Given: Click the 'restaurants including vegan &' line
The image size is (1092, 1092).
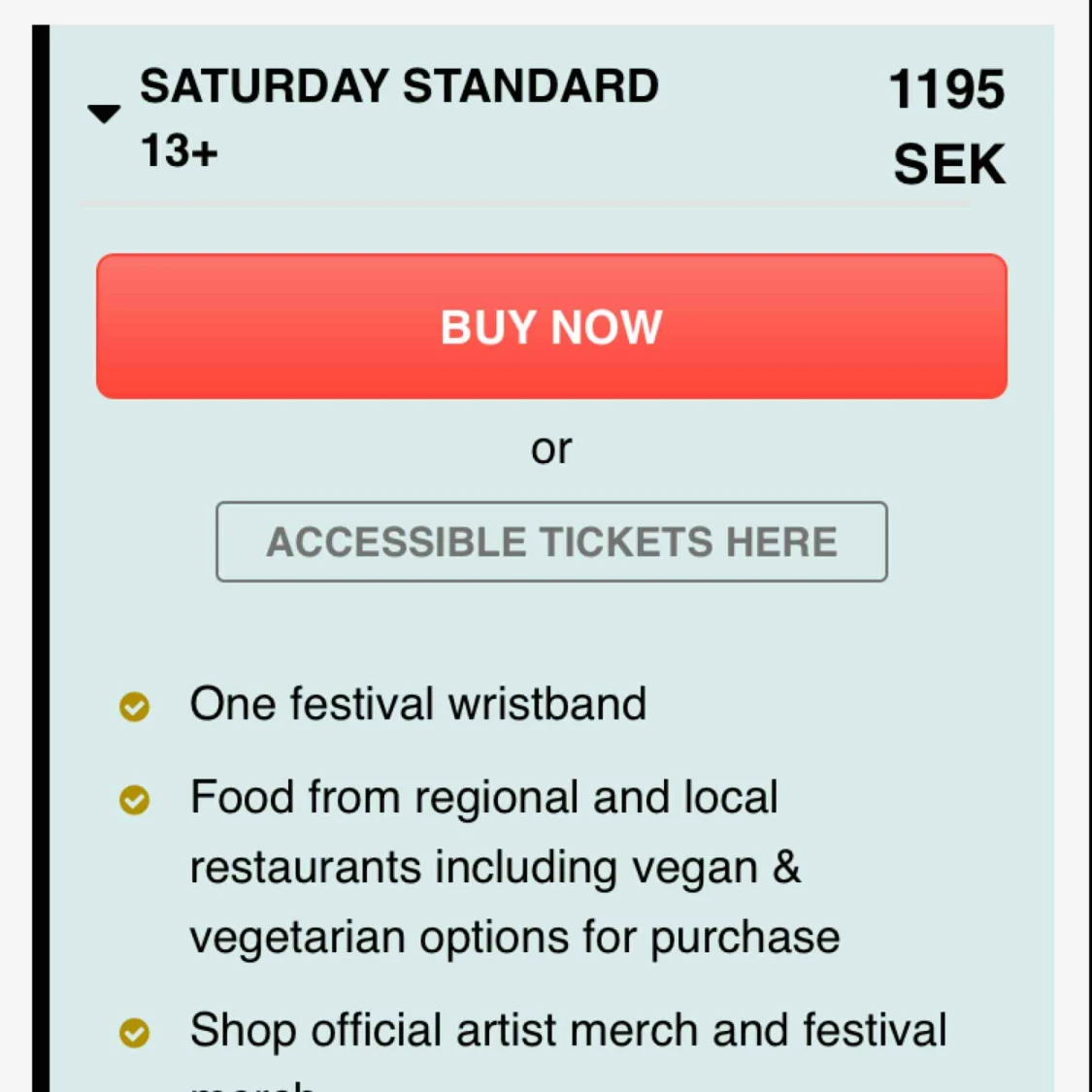Looking at the screenshot, I should [x=495, y=867].
